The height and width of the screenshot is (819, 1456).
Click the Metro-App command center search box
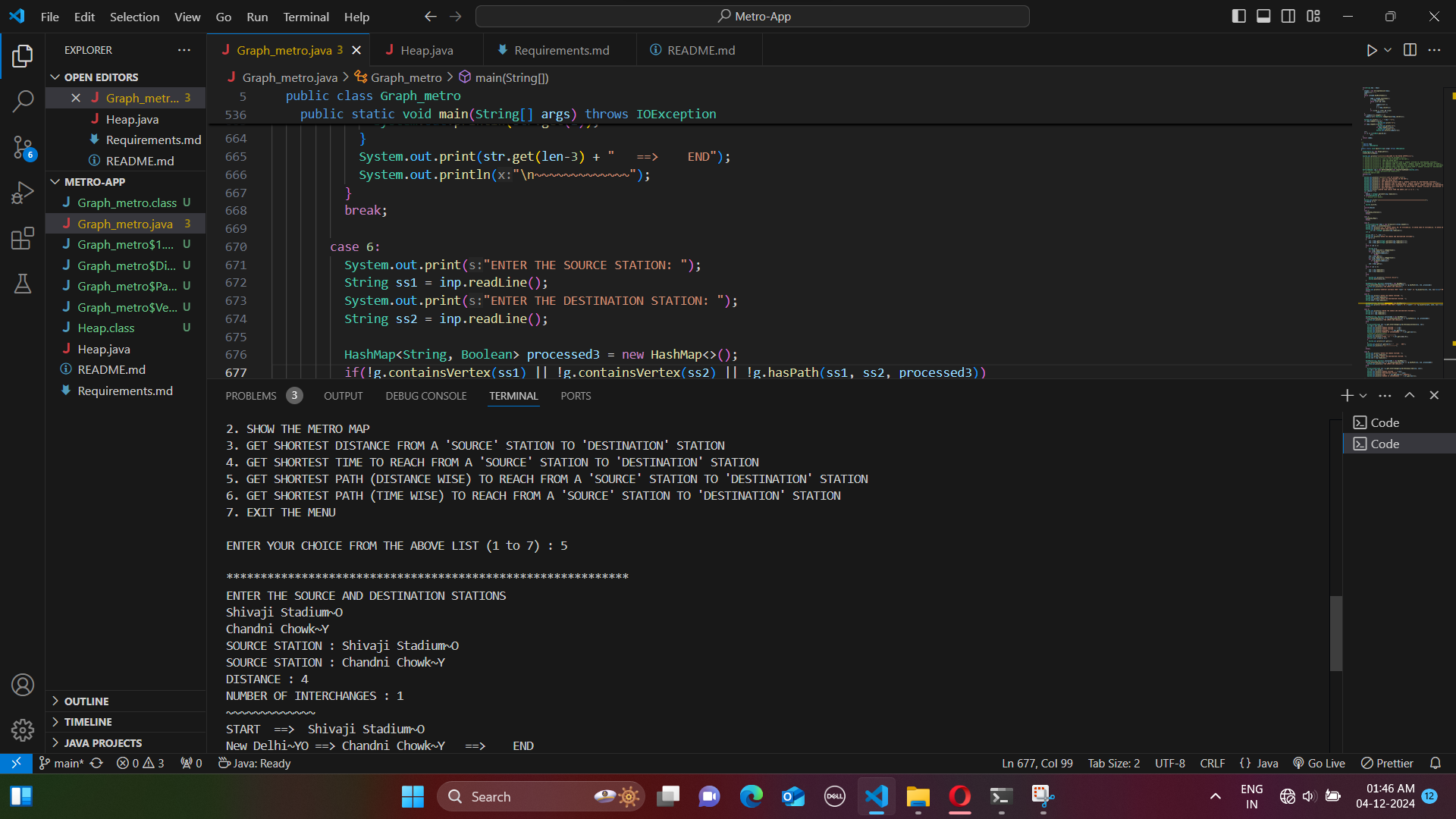click(x=752, y=16)
